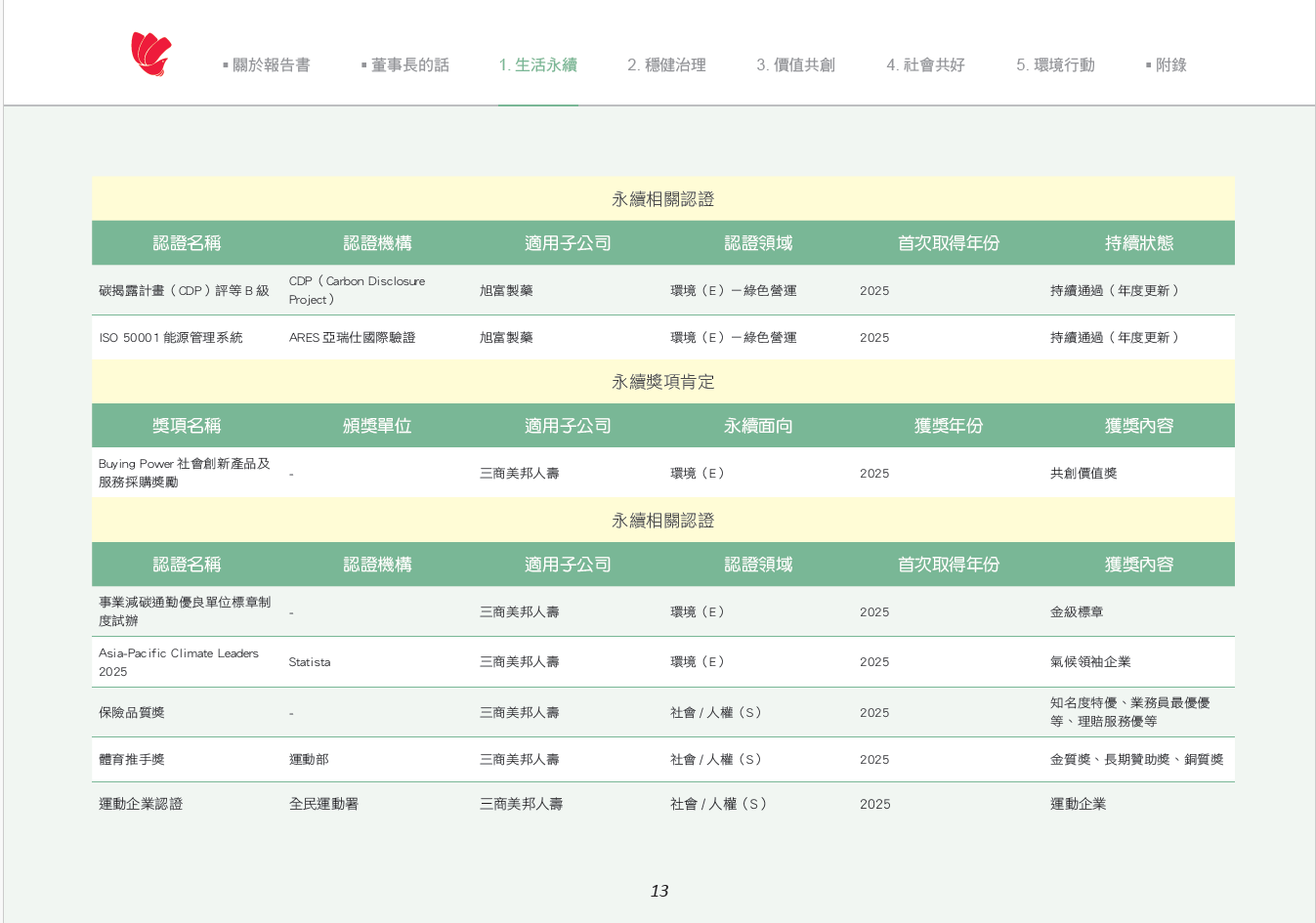Select the 事業減碳通勤優良單位標章制度試辦 cell
This screenshot has height=923, width=1316.
click(x=185, y=611)
